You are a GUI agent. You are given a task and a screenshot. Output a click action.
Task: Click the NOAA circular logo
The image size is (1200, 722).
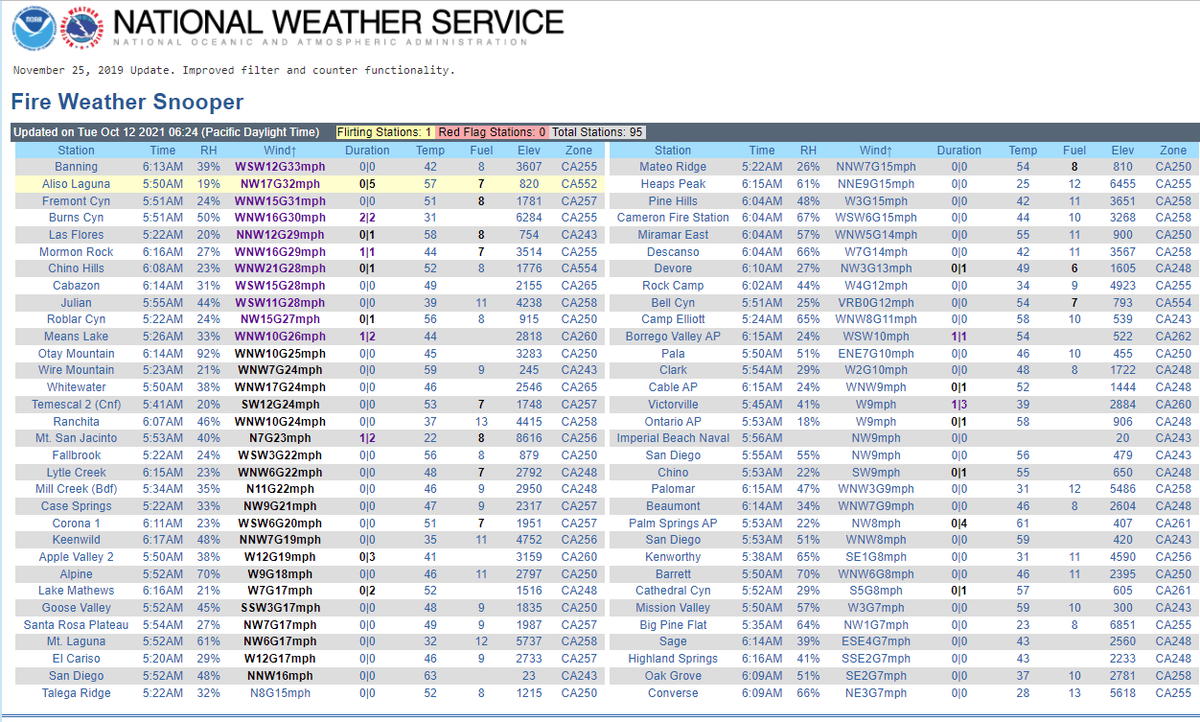34,27
